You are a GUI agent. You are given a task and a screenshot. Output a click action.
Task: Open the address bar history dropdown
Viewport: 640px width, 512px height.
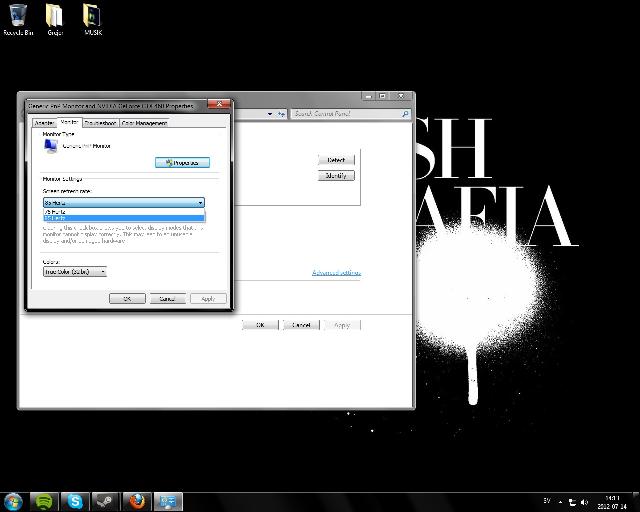270,114
